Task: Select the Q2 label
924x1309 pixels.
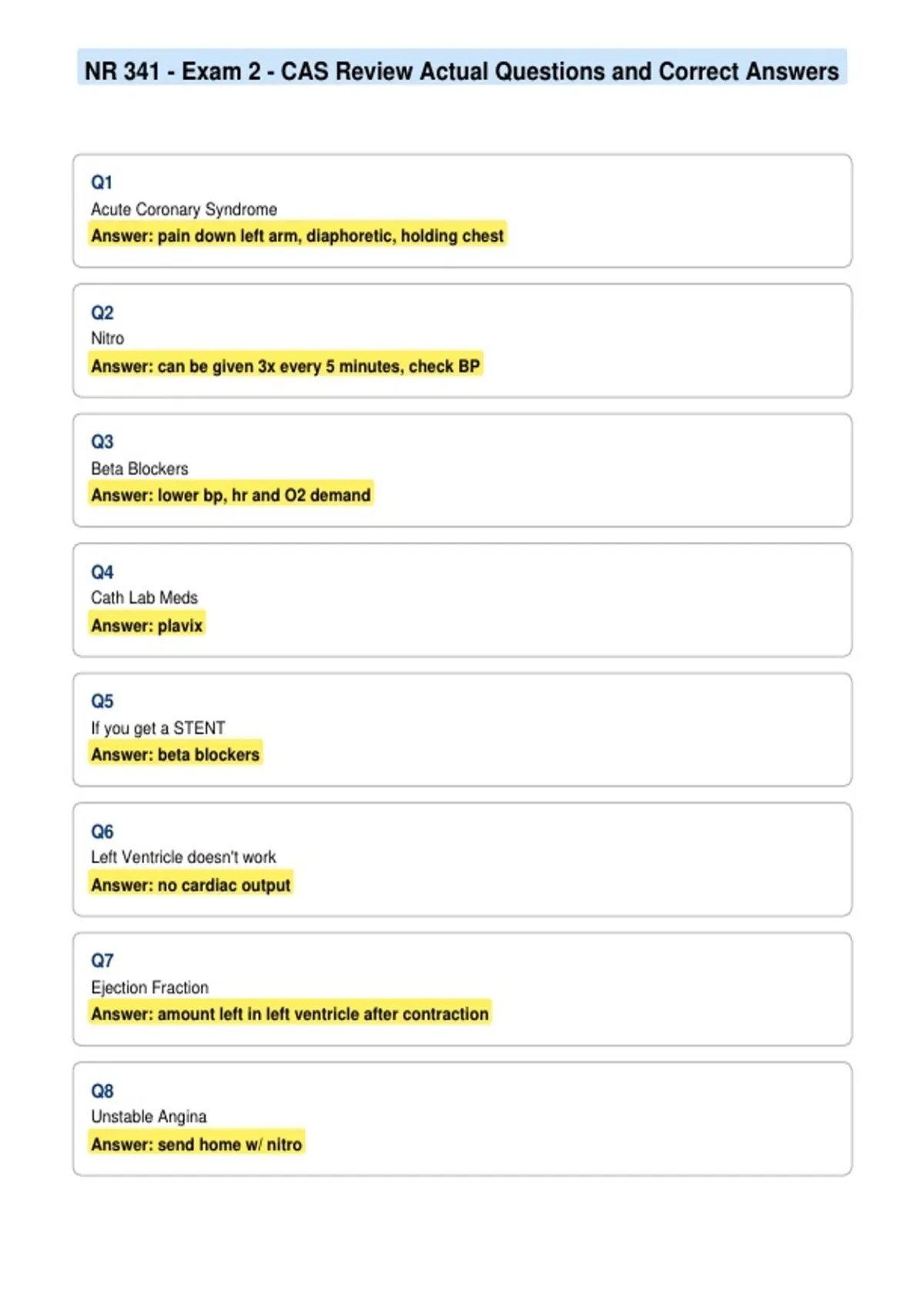Action: 102,313
